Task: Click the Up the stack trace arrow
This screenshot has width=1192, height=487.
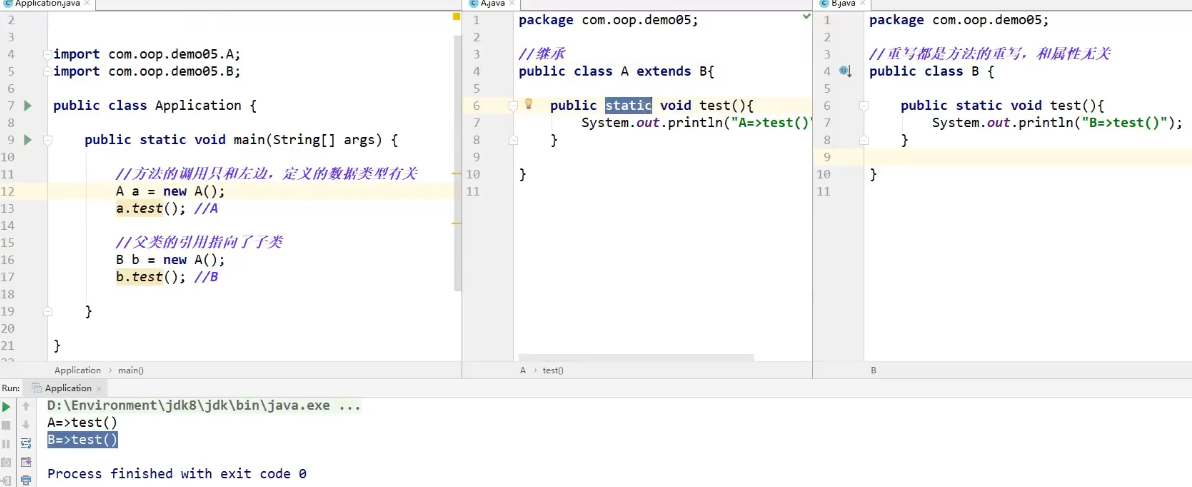Action: click(26, 407)
